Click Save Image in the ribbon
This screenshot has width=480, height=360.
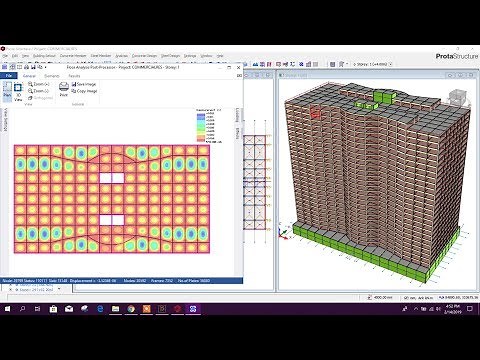pos(84,84)
